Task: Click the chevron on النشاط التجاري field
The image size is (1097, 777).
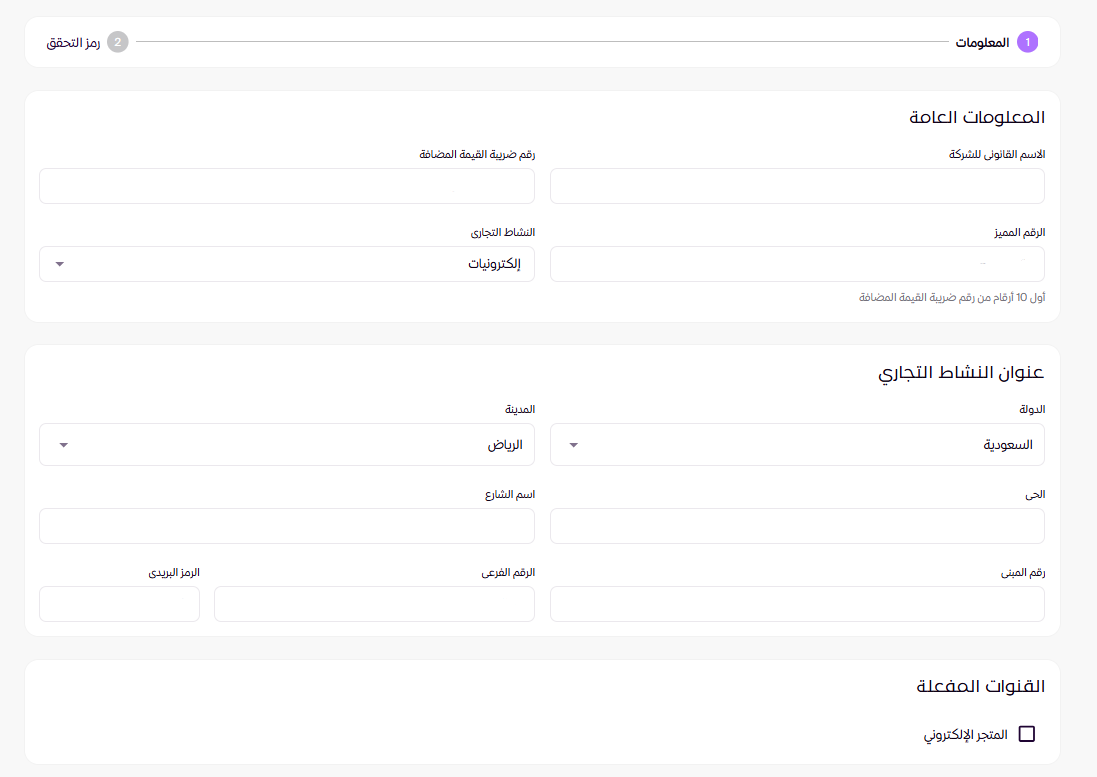Action: pos(59,264)
